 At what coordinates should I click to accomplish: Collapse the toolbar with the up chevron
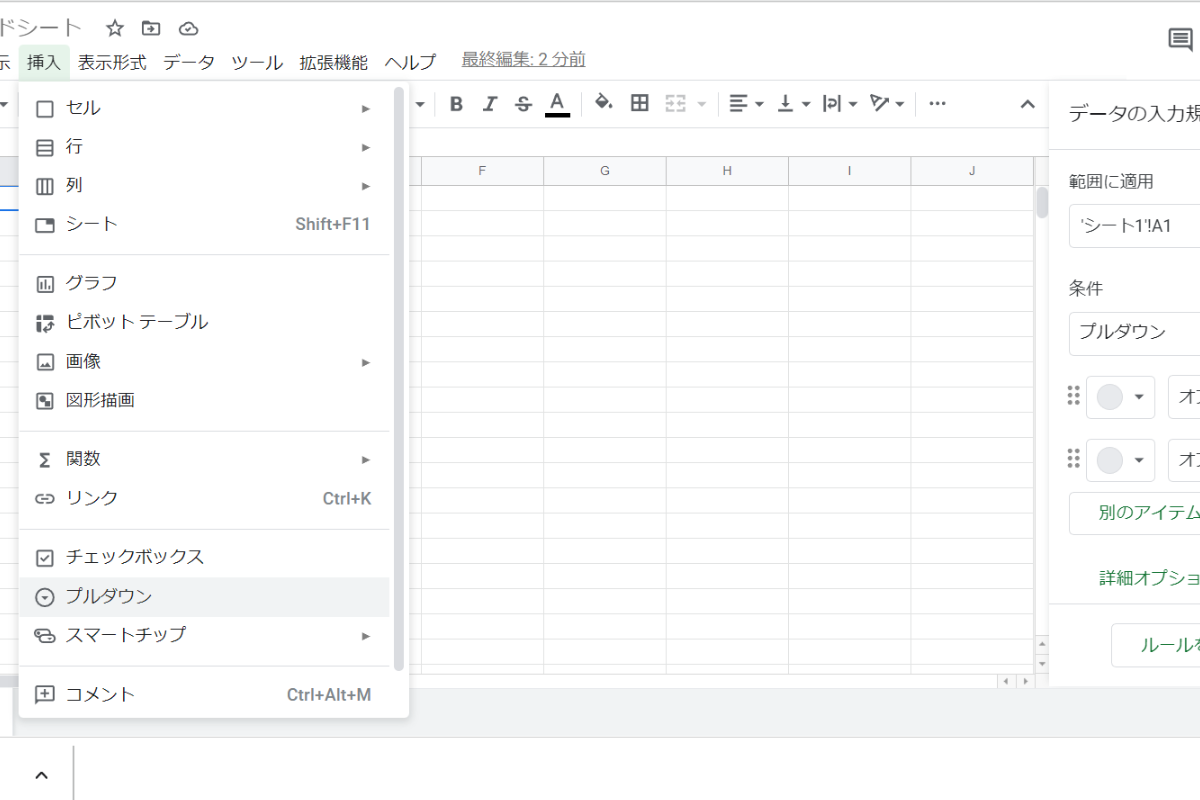1027,104
